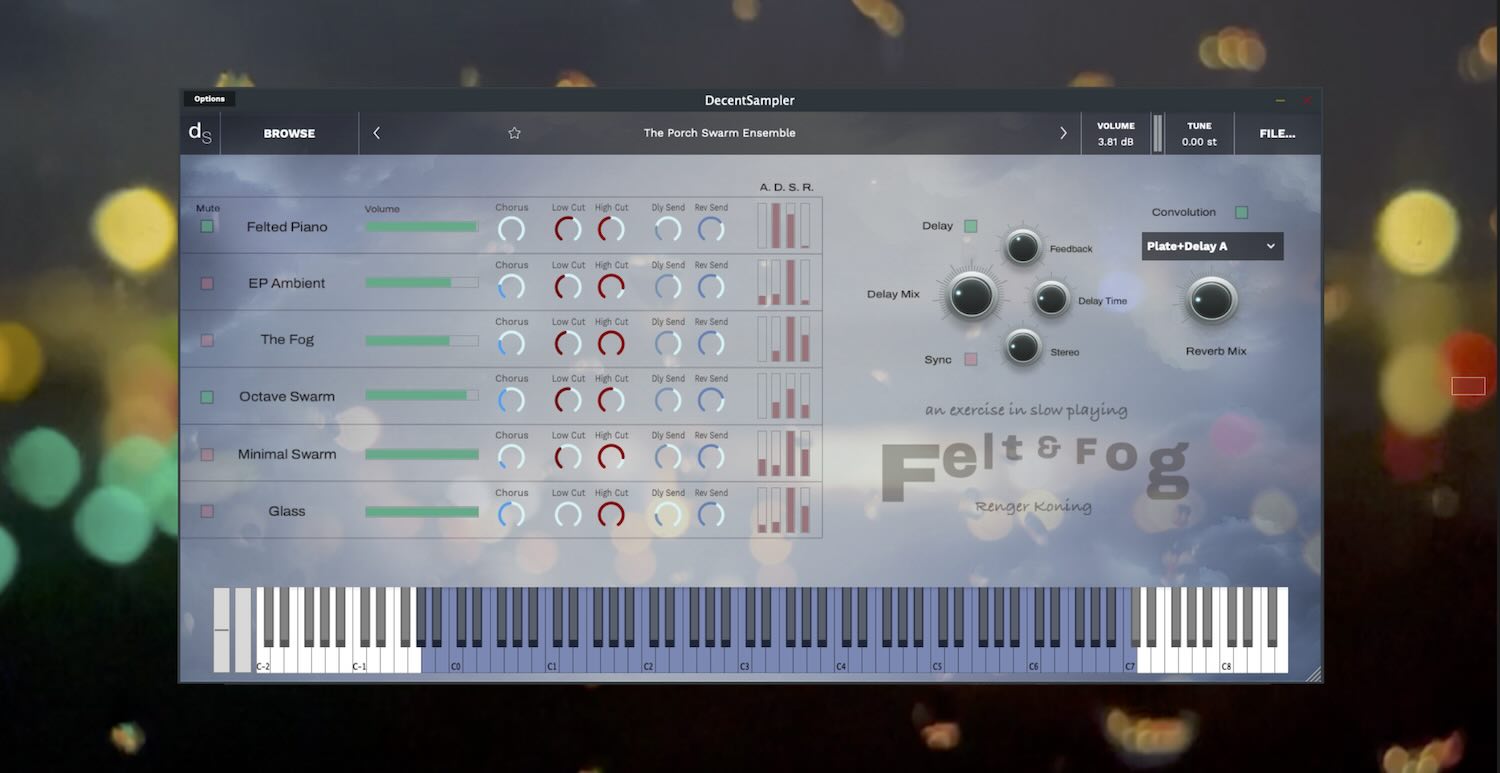Click the Fog Dly Send knob
The width and height of the screenshot is (1500, 773).
click(x=668, y=344)
